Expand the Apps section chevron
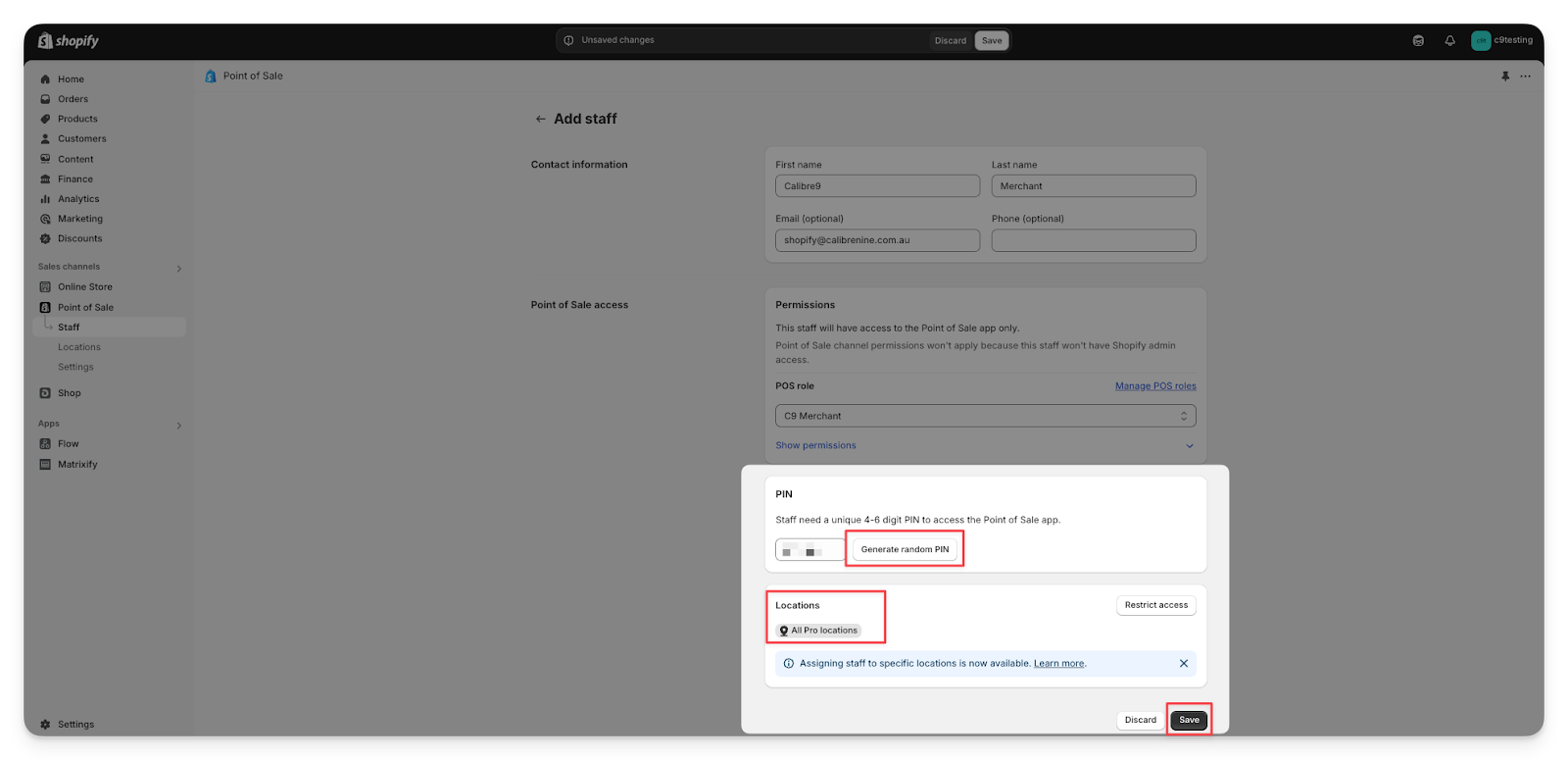This screenshot has height=760, width=1568. point(178,425)
